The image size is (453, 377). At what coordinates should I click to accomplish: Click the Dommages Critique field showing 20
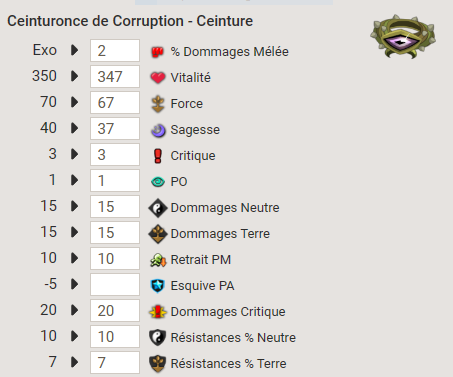[115, 310]
